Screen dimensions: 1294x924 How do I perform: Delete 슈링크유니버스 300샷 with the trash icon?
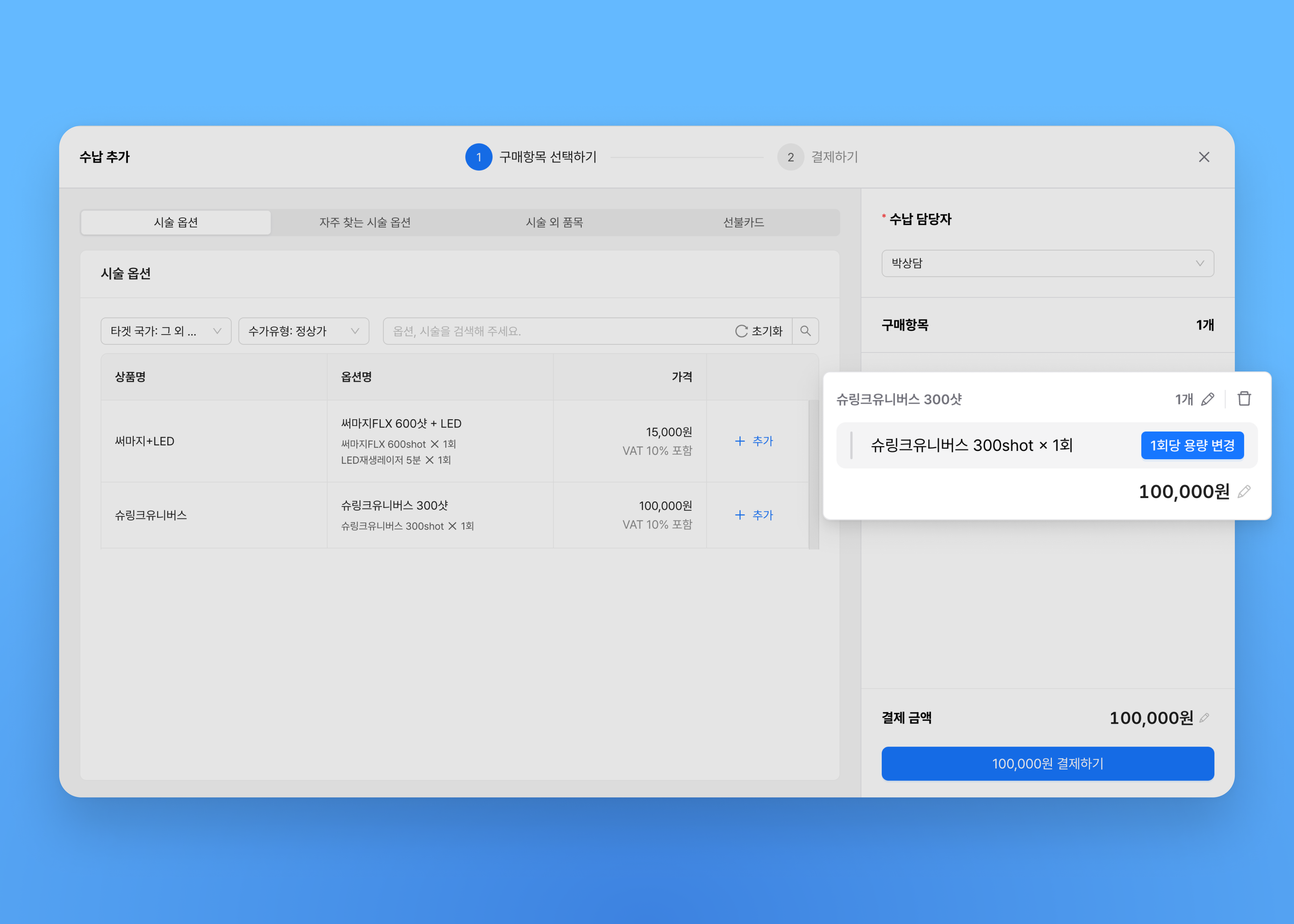pos(1244,399)
